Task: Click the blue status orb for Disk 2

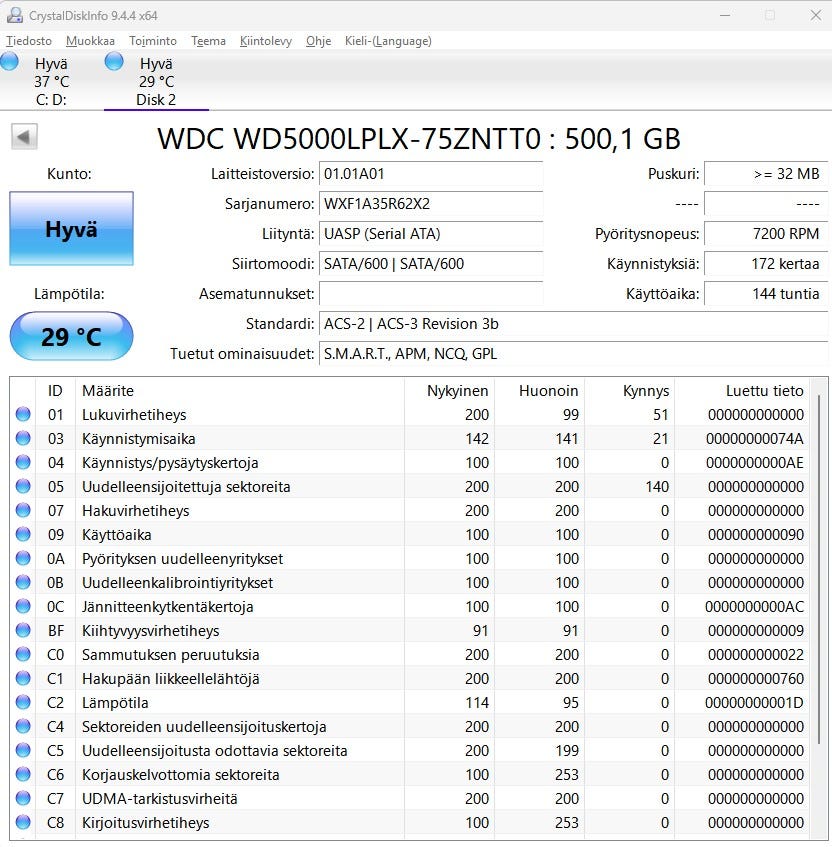Action: pyautogui.click(x=114, y=62)
